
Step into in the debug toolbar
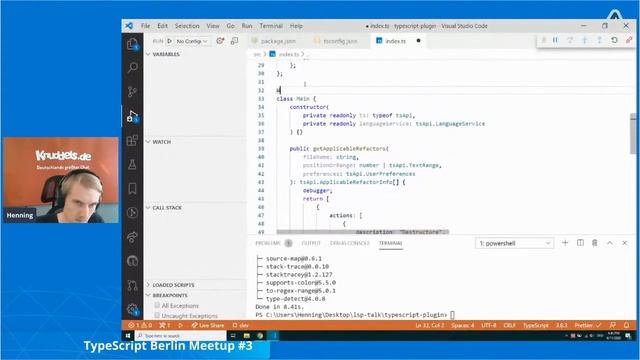tap(585, 40)
